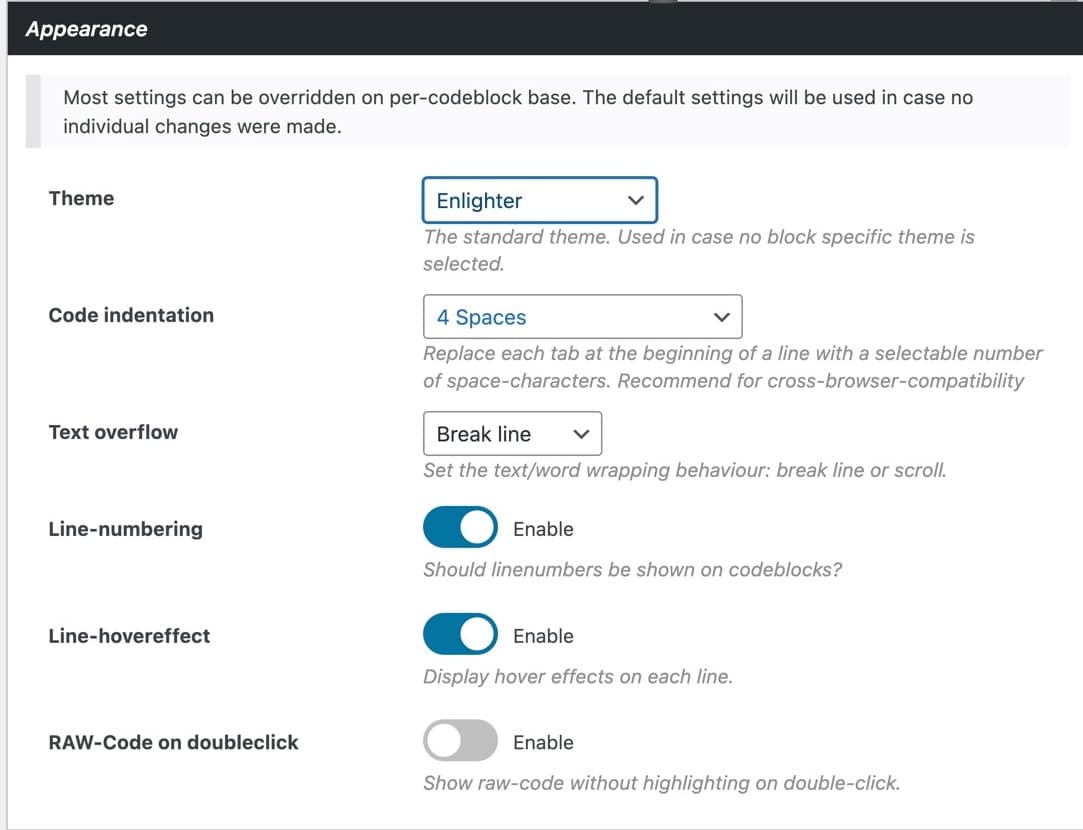The image size is (1083, 830).
Task: Click the Theme field label
Action: click(81, 198)
